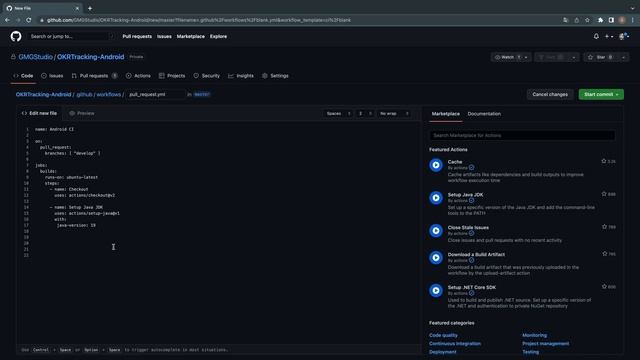Open the notifications bell
This screenshot has height=360, width=640.
tap(596, 36)
